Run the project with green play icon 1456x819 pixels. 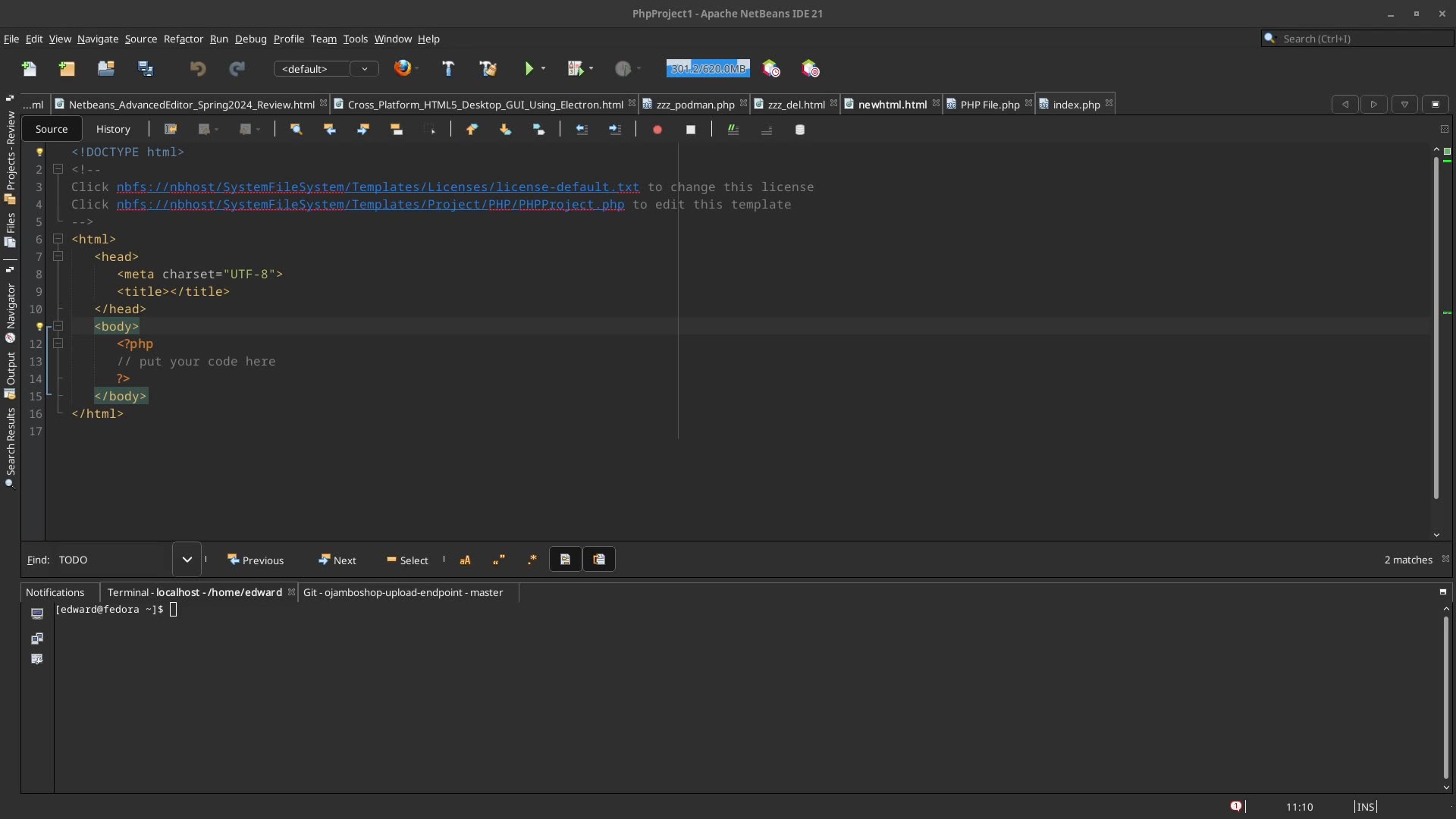(x=531, y=68)
